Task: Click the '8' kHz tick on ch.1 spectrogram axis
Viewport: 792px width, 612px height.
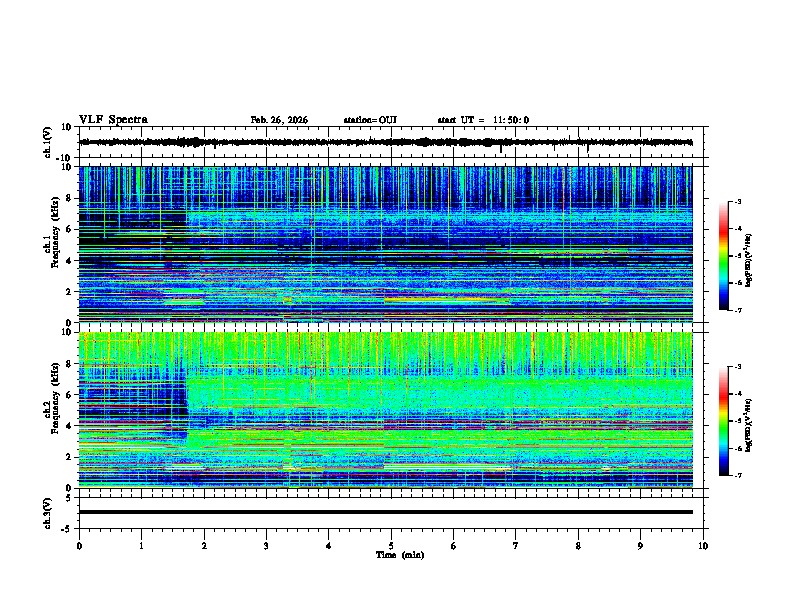Action: click(x=70, y=198)
